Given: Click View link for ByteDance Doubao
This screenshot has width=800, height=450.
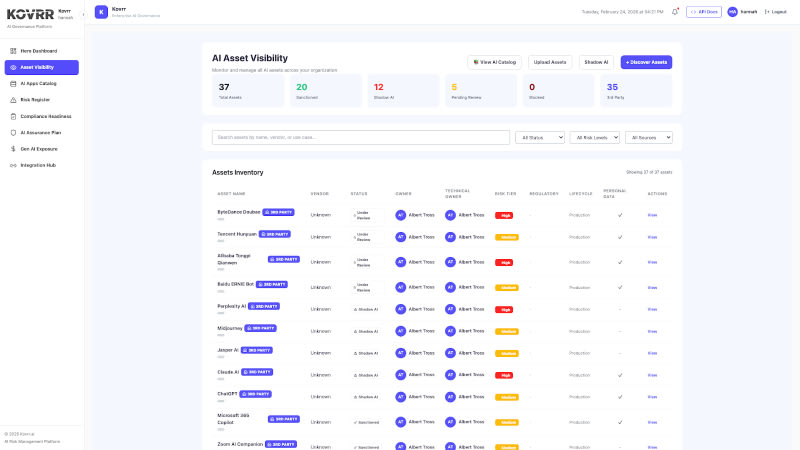Looking at the screenshot, I should point(652,214).
